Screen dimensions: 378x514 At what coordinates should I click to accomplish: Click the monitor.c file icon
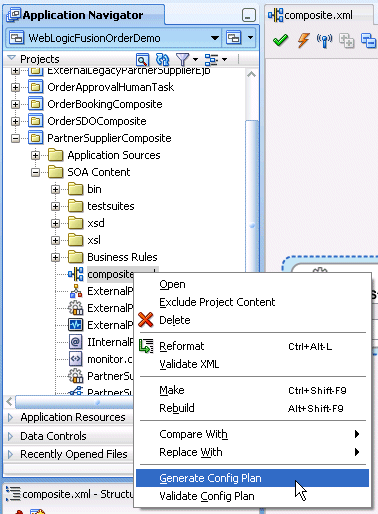pos(75,359)
